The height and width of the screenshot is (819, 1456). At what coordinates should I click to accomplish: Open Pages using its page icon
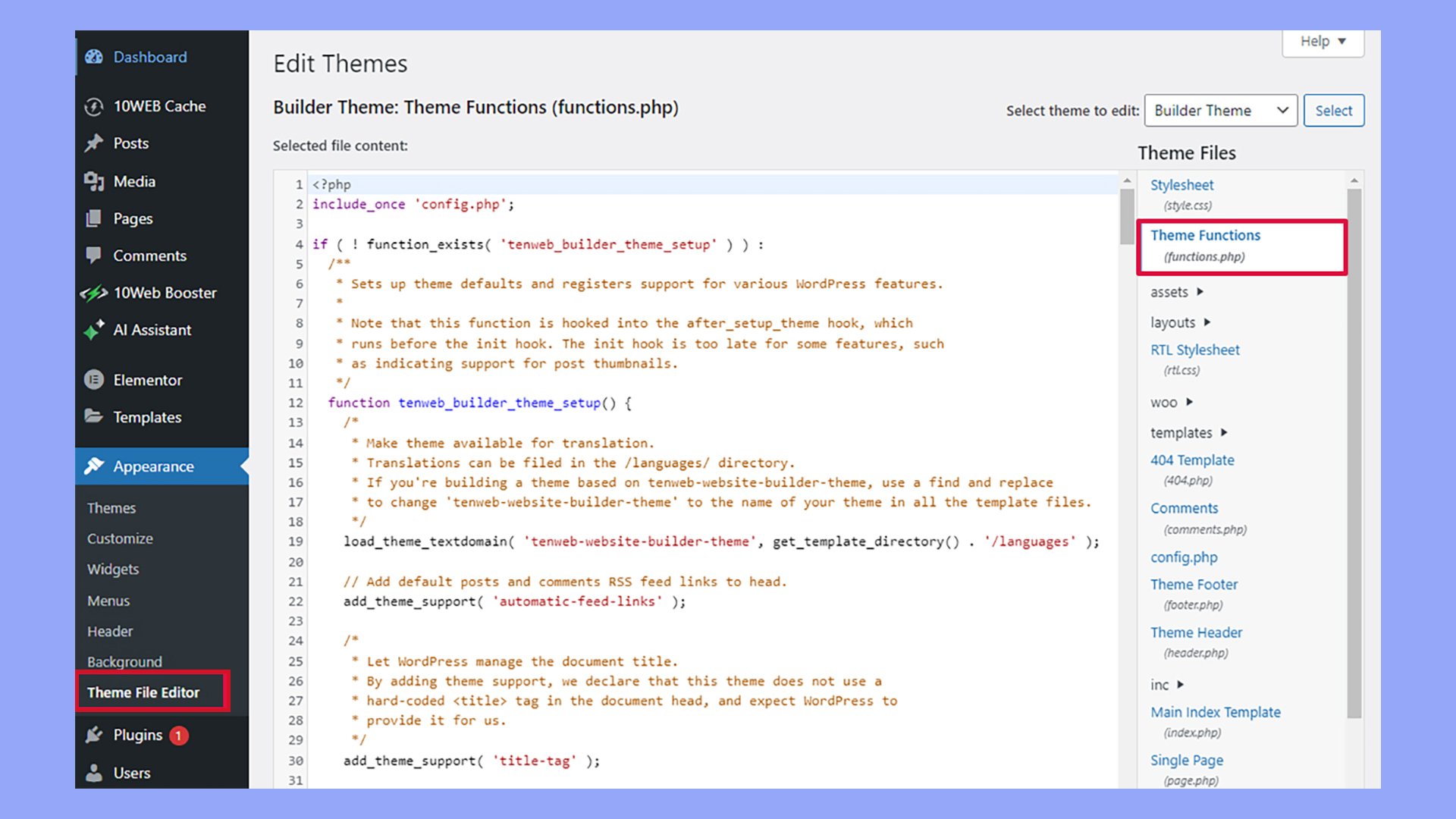pyautogui.click(x=93, y=218)
